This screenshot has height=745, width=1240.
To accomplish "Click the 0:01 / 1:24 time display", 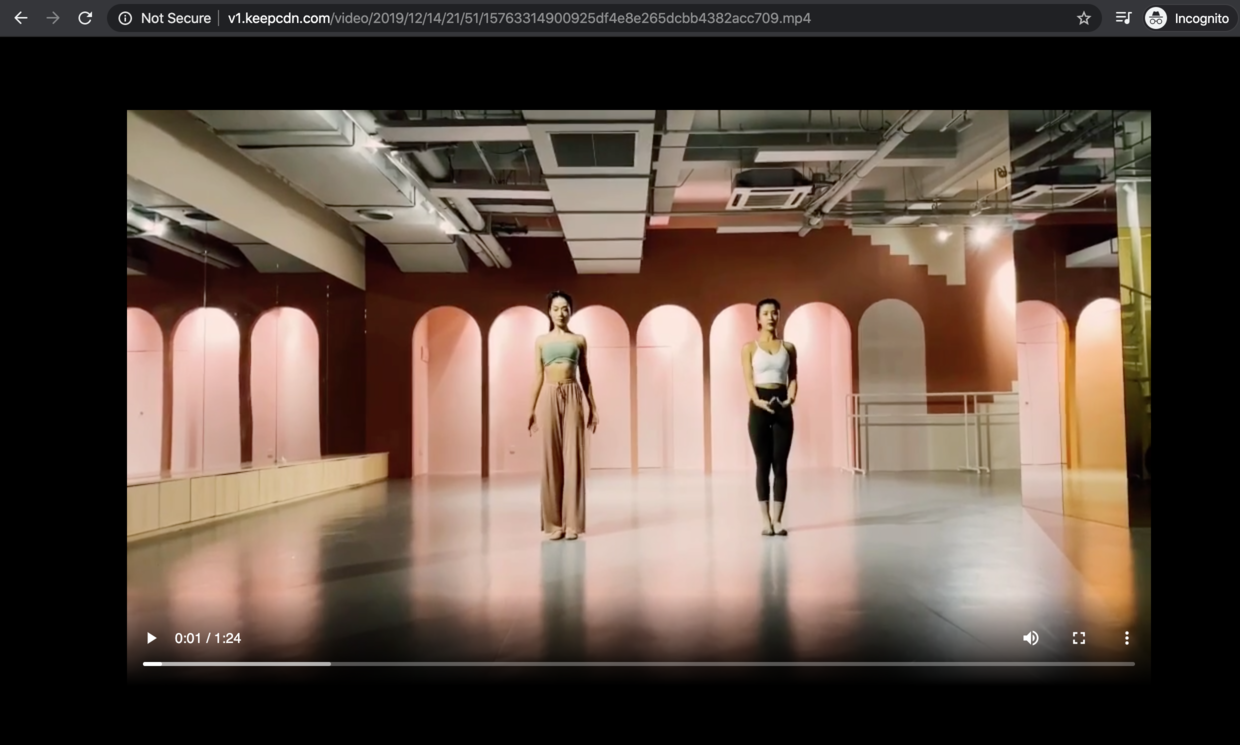I will [208, 638].
